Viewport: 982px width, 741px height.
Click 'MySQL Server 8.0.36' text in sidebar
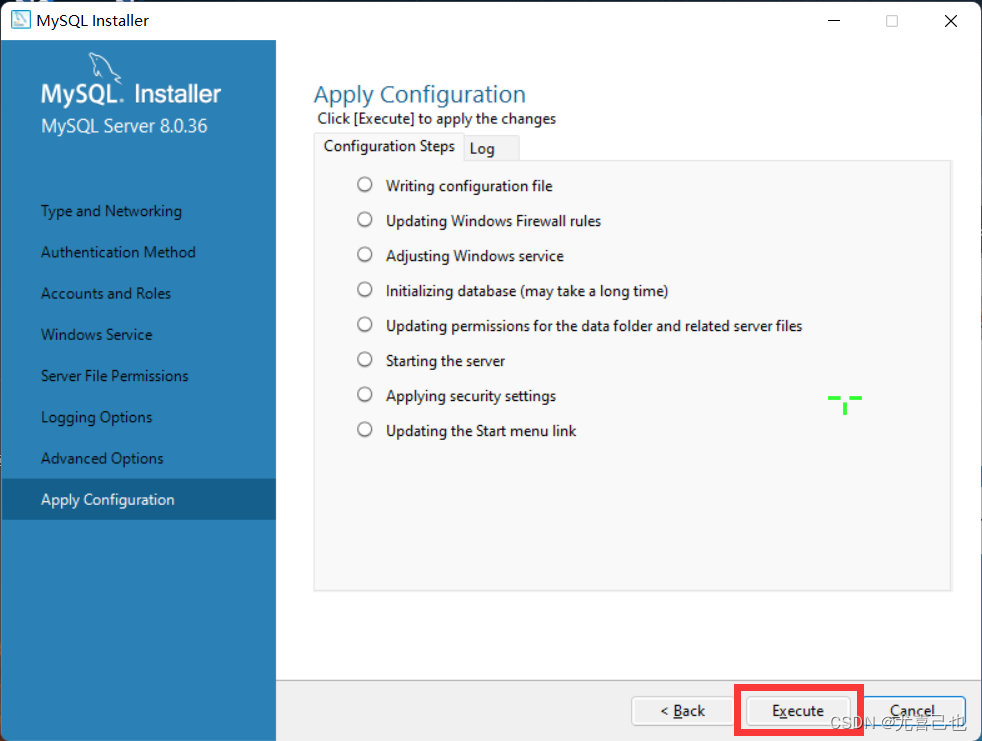[x=124, y=126]
